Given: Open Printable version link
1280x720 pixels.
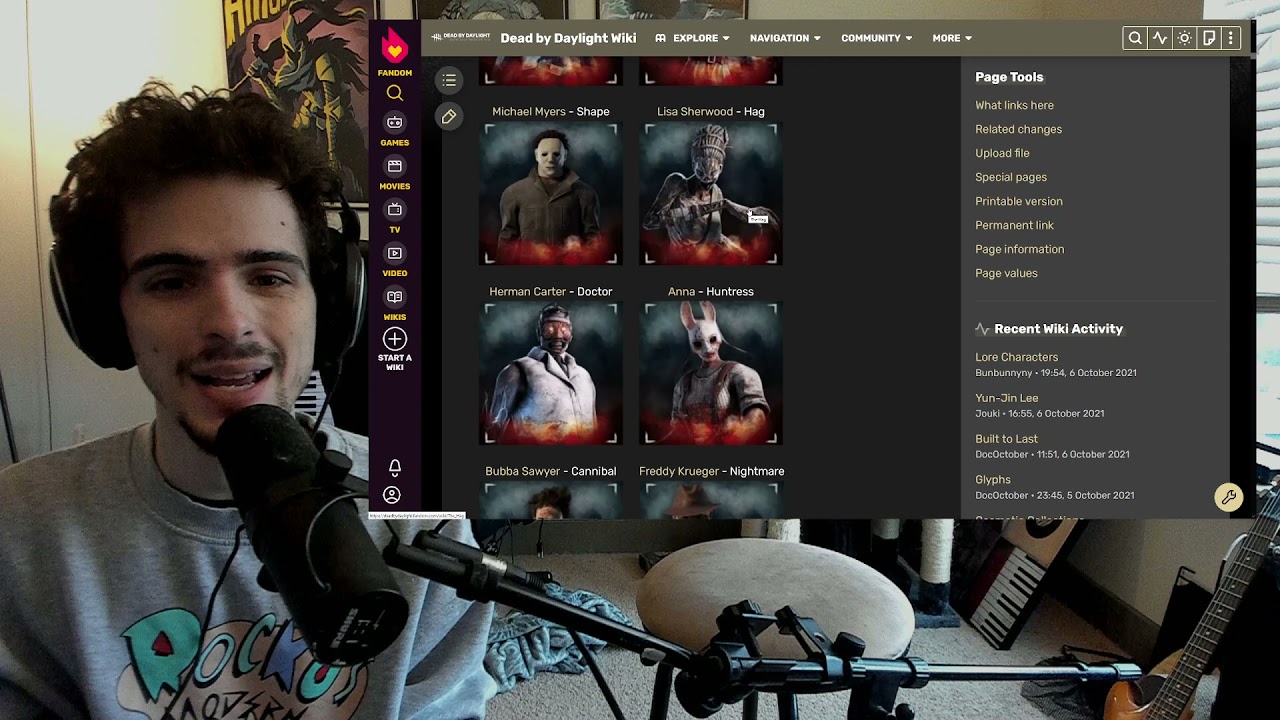Looking at the screenshot, I should pos(1019,201).
